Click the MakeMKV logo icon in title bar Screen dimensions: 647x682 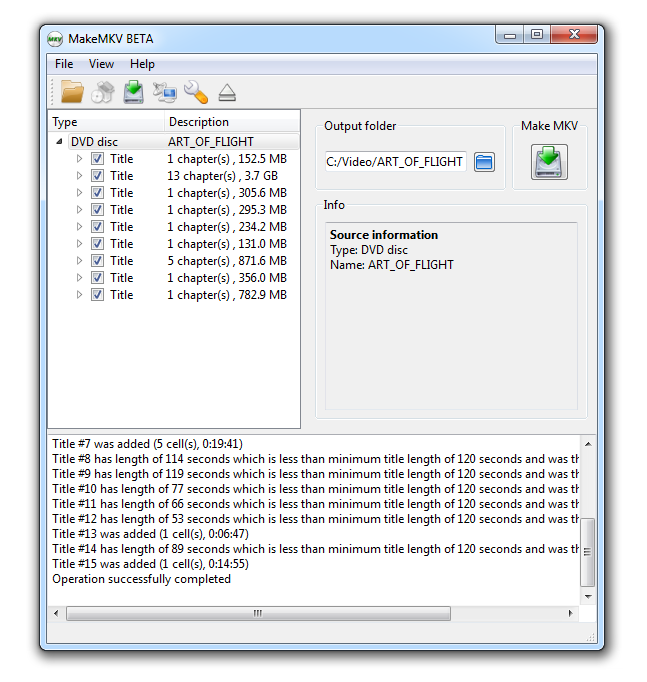pos(55,39)
